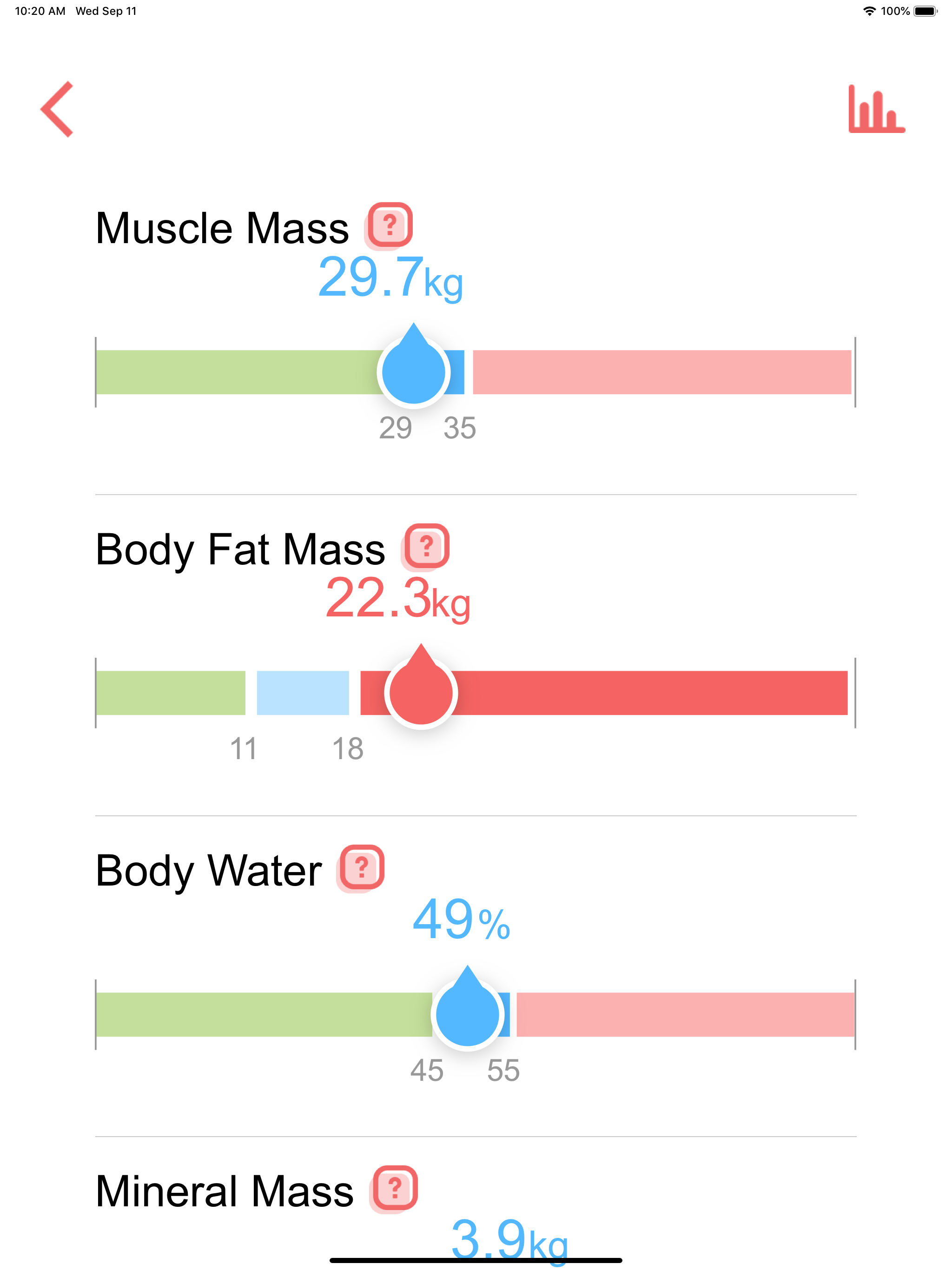Tap the Muscle Mass heading
The height and width of the screenshot is (1270, 952).
[222, 229]
